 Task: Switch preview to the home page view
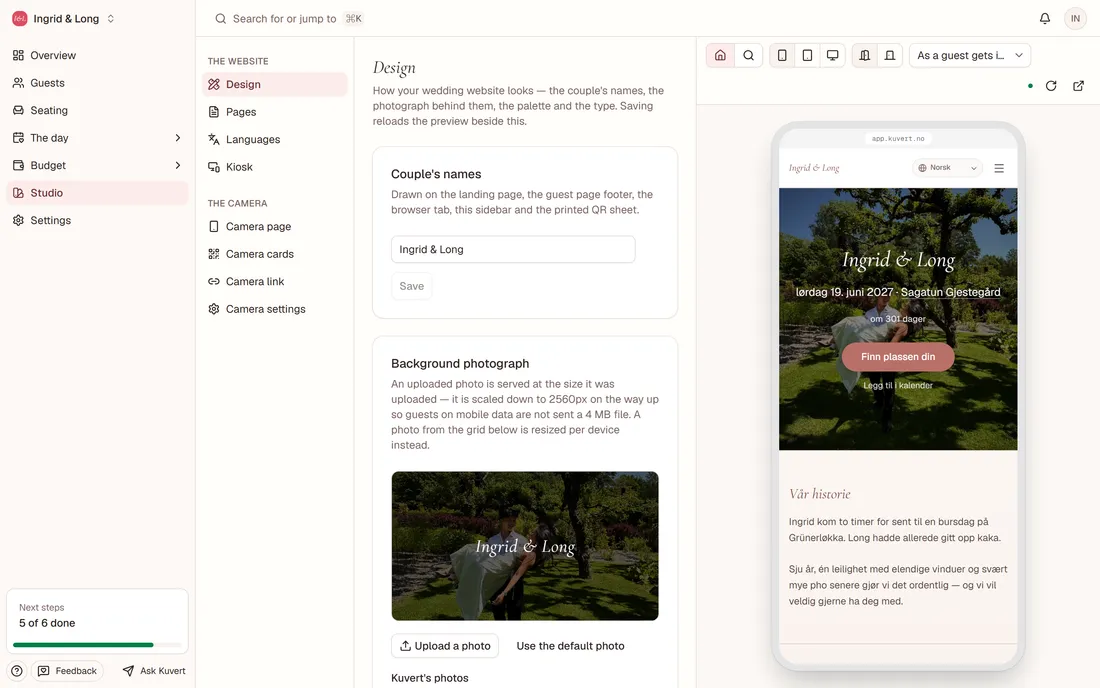(x=720, y=55)
